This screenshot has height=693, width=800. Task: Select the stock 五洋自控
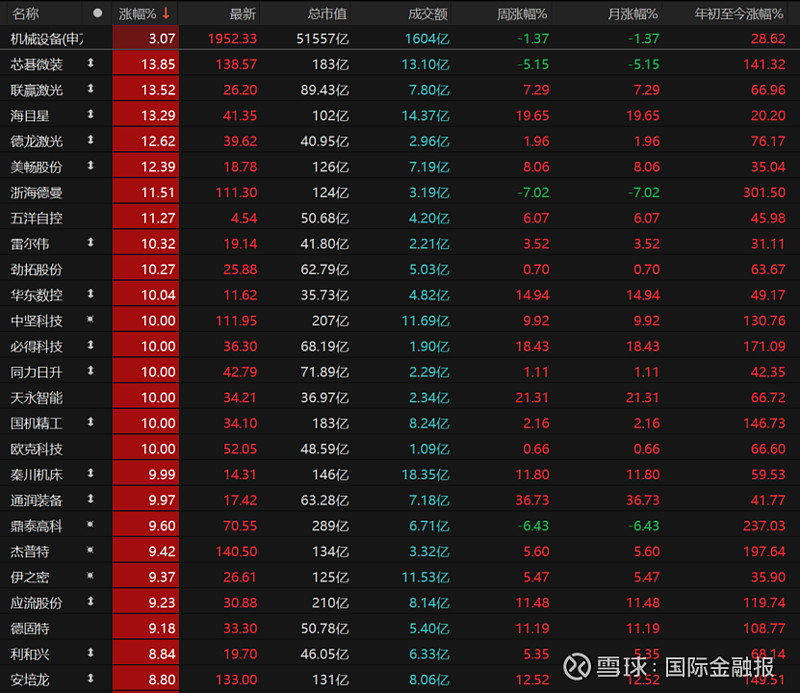point(37,218)
